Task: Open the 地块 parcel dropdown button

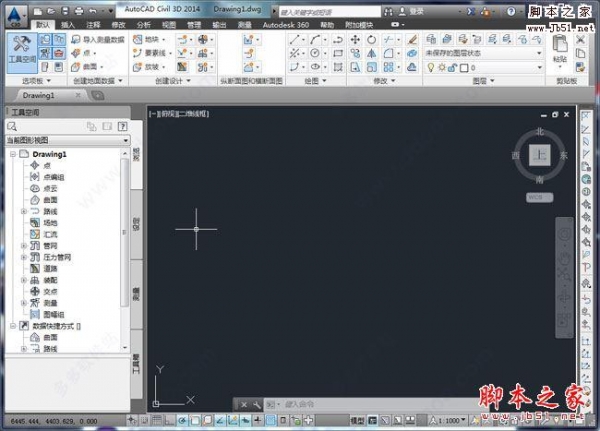Action: tap(150, 39)
